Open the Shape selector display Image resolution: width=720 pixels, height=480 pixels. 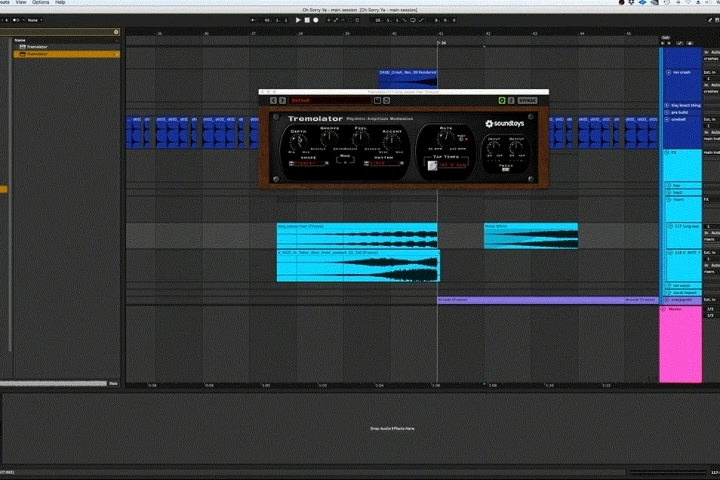(309, 163)
